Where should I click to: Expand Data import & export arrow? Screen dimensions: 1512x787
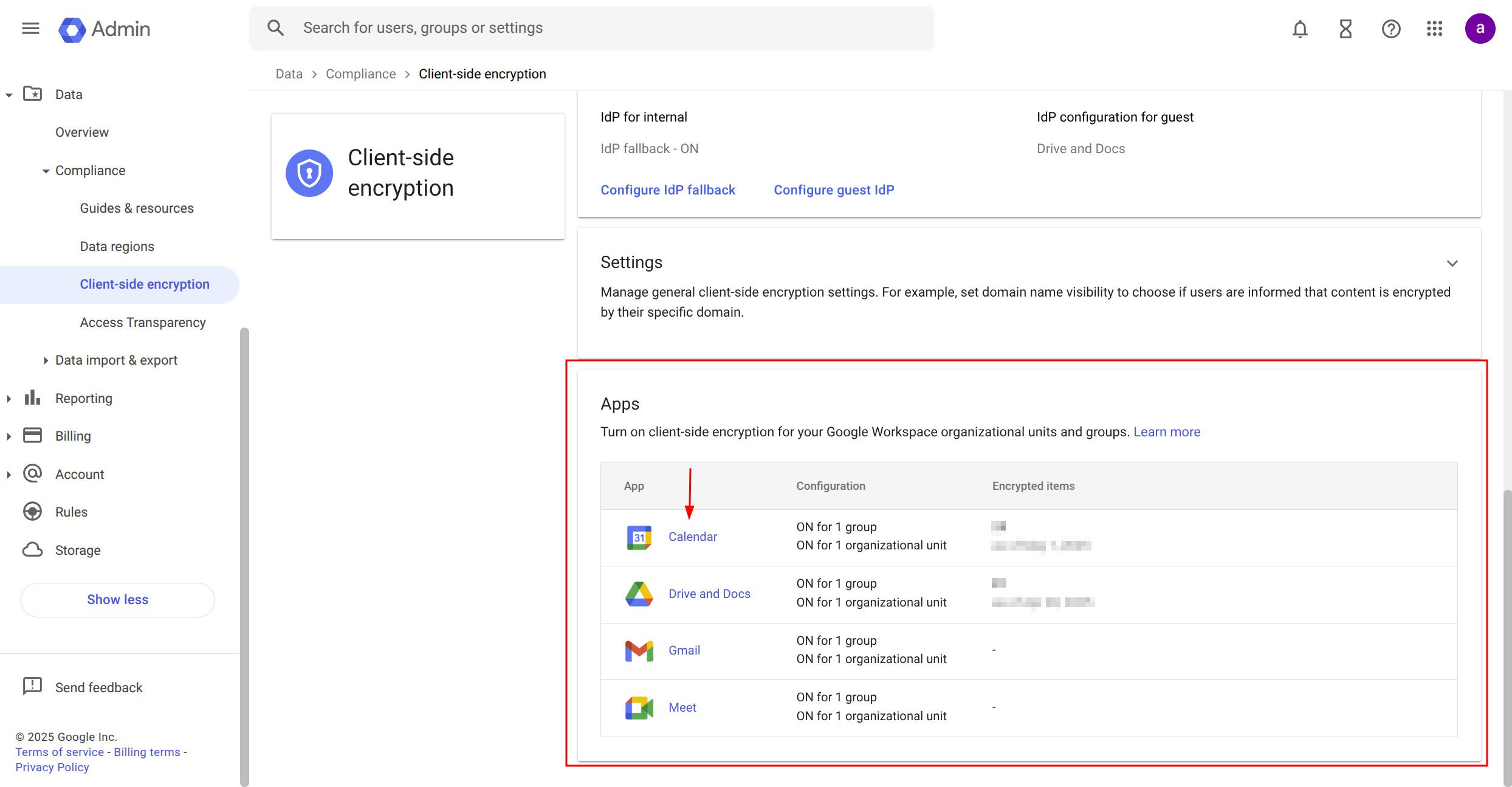[46, 360]
